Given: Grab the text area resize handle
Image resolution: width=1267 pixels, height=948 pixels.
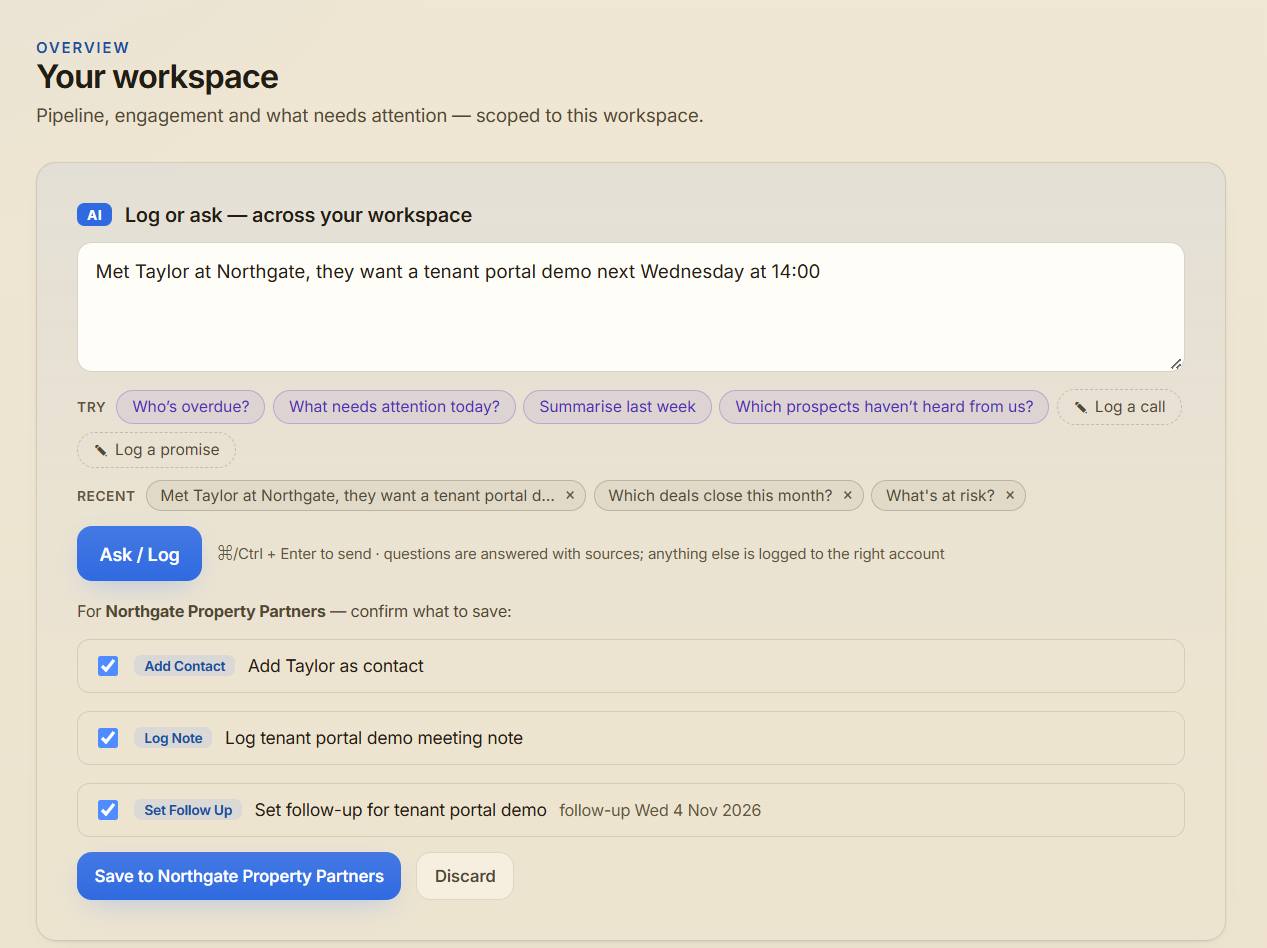Looking at the screenshot, I should [1176, 364].
